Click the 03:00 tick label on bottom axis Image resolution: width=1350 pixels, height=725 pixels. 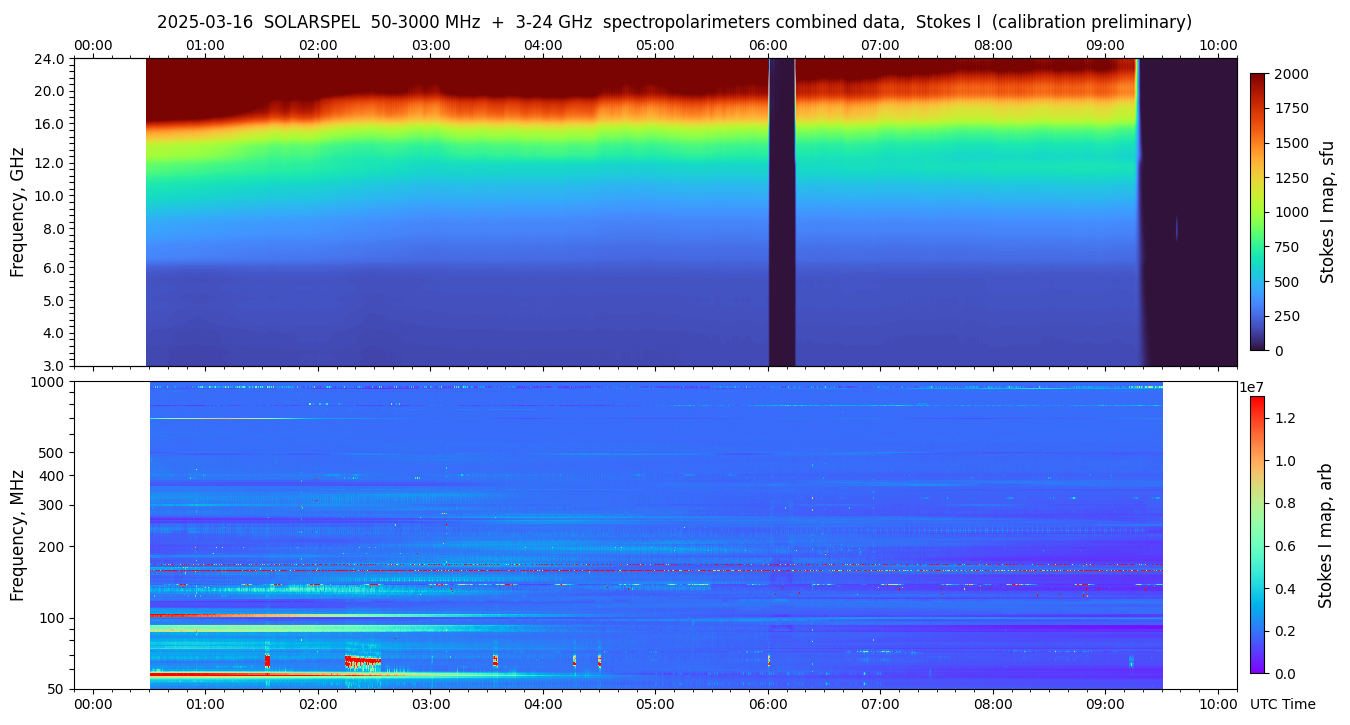coord(430,704)
